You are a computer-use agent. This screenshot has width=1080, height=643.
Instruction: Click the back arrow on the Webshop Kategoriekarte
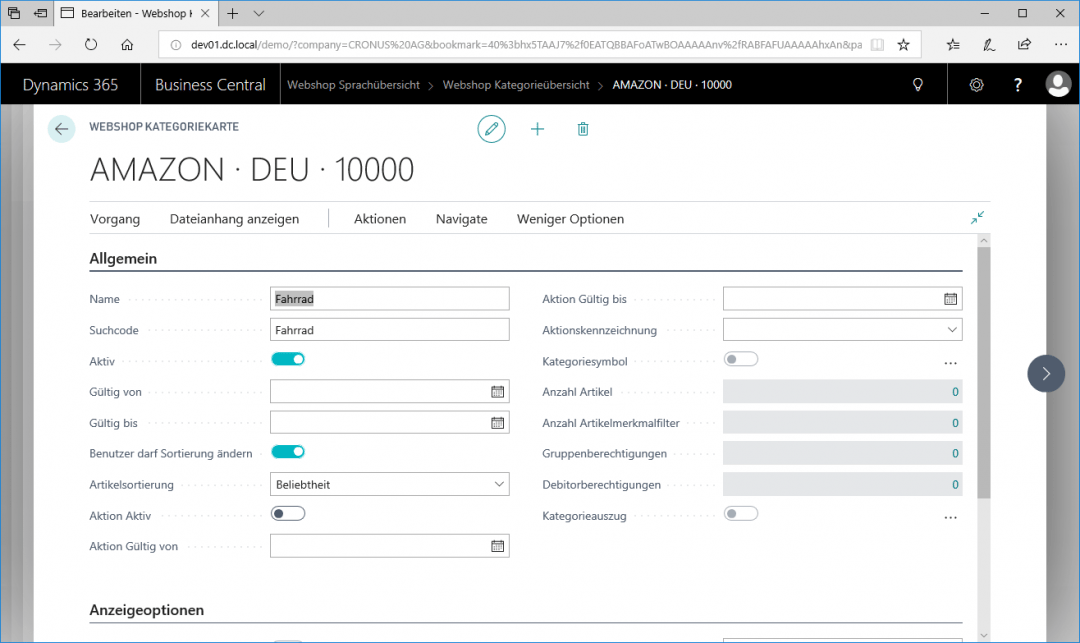point(61,129)
